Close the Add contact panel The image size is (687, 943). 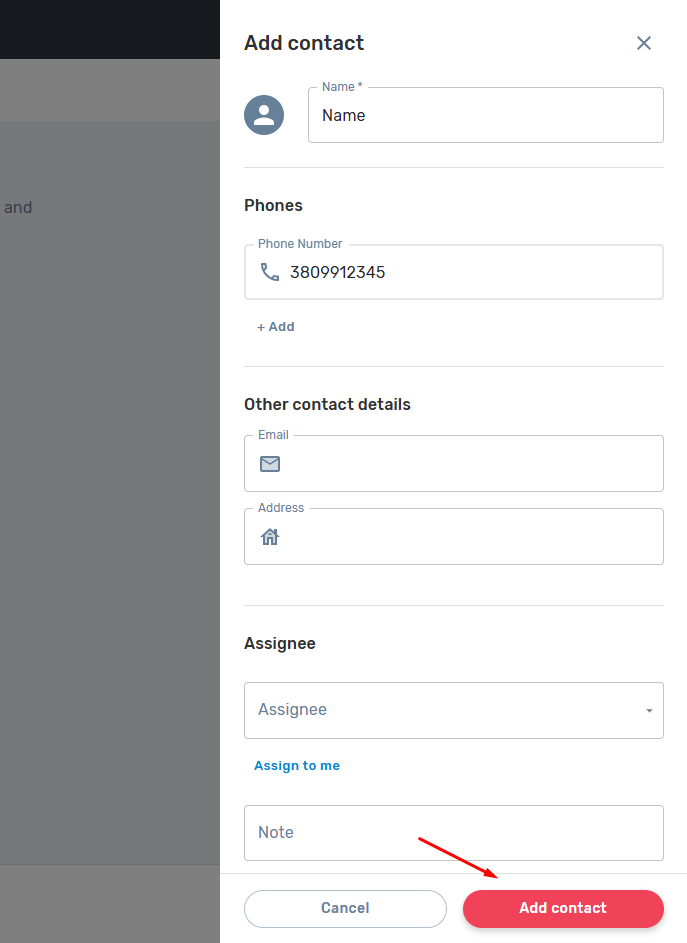coord(644,43)
